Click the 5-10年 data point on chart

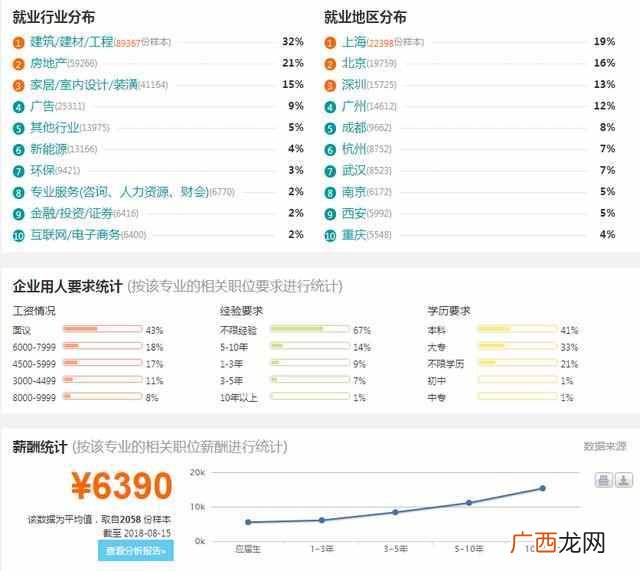469,503
